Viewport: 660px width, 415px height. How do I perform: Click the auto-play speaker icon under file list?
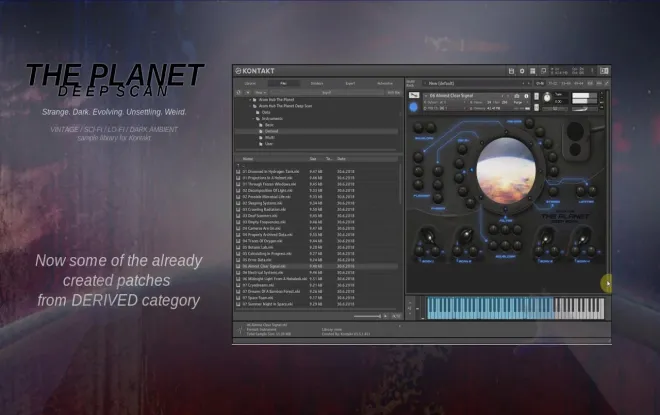396,316
